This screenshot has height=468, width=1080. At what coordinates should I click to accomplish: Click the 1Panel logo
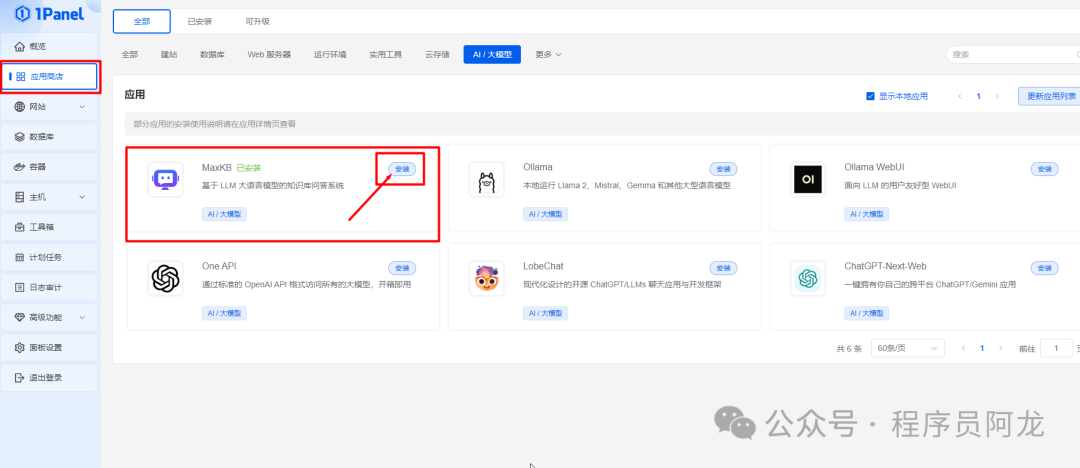50,12
